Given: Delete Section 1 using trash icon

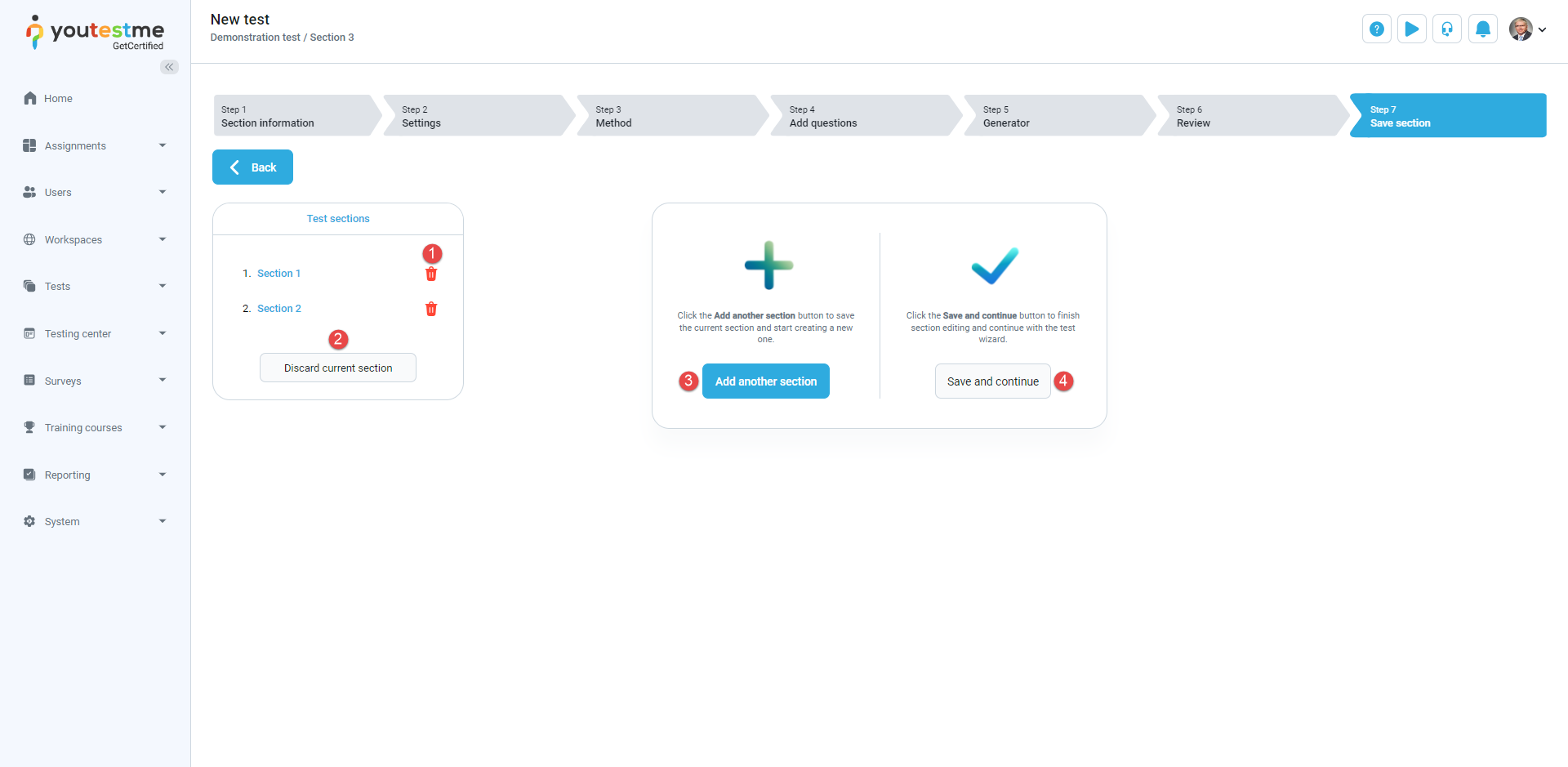Looking at the screenshot, I should [x=431, y=274].
